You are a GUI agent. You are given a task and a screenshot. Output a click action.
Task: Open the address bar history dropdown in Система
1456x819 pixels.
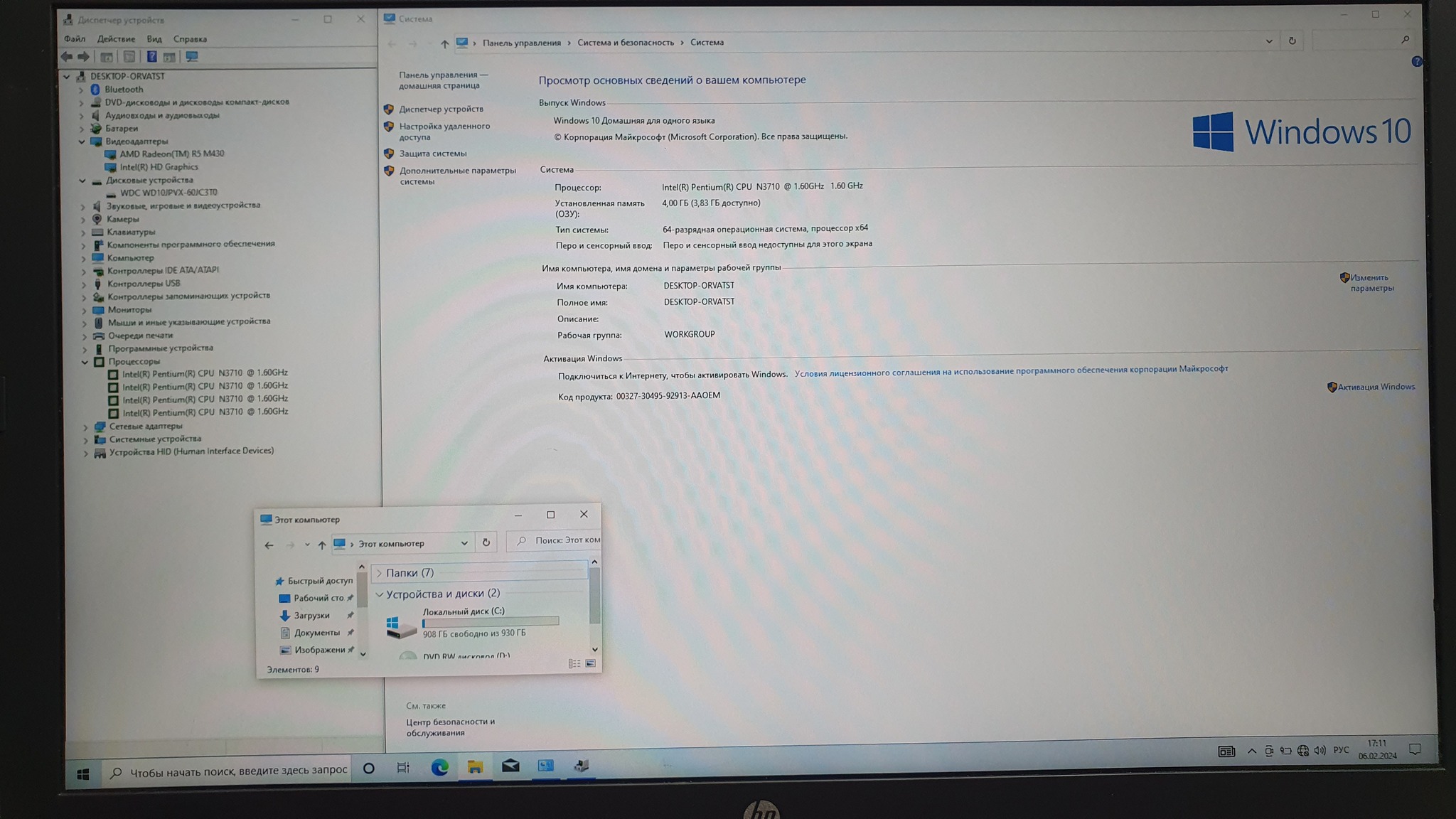pos(1269,41)
